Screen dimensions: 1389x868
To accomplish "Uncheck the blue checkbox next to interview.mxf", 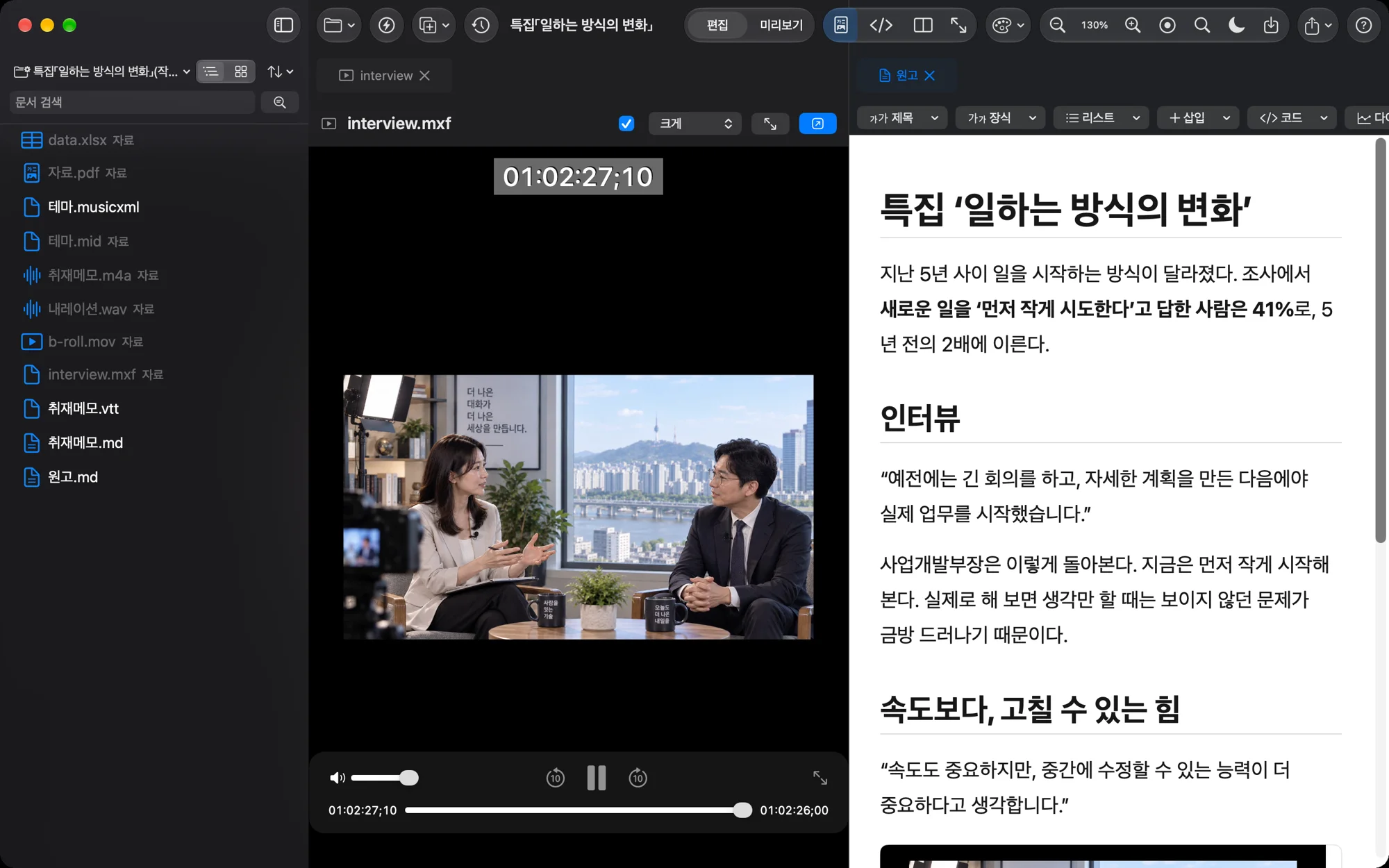I will [x=626, y=124].
